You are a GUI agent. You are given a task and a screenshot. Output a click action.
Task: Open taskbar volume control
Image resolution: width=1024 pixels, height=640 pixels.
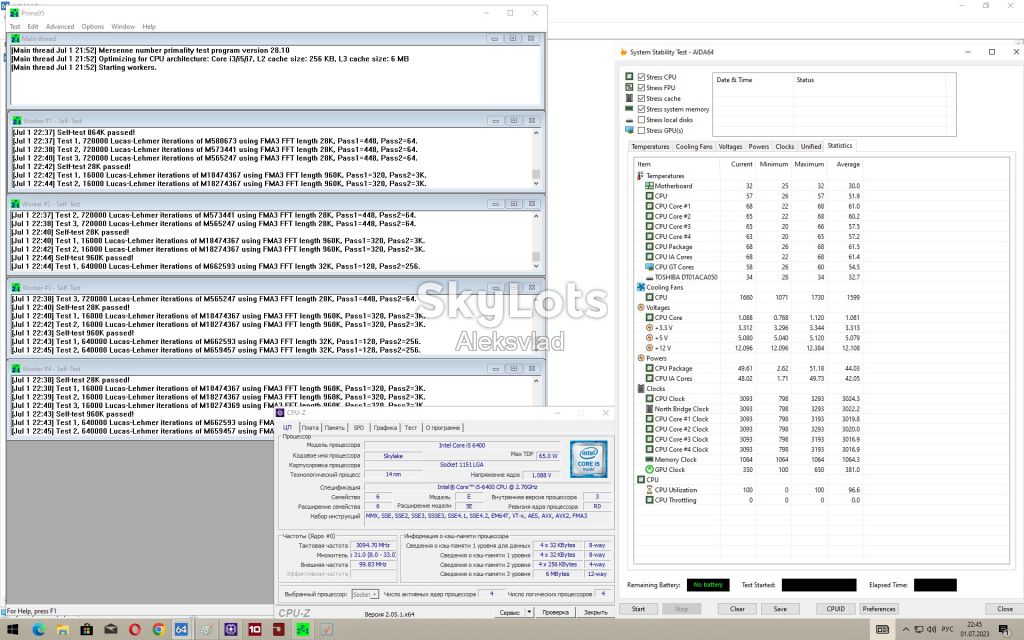click(932, 630)
